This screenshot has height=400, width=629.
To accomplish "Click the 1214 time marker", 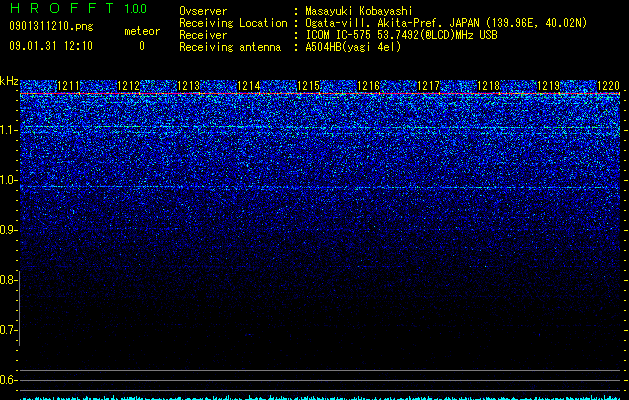I will point(249,86).
